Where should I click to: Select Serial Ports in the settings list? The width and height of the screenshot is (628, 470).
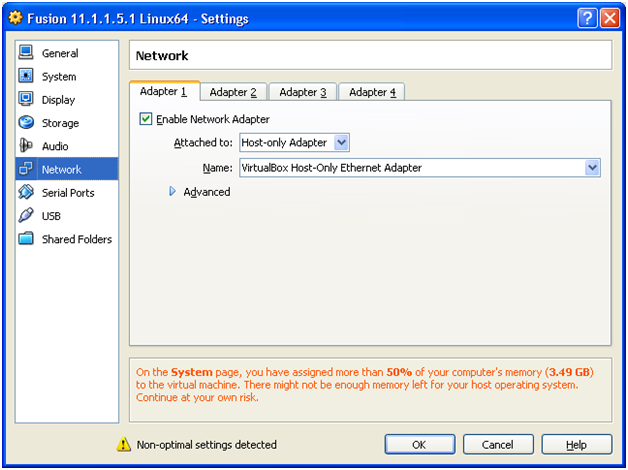67,192
